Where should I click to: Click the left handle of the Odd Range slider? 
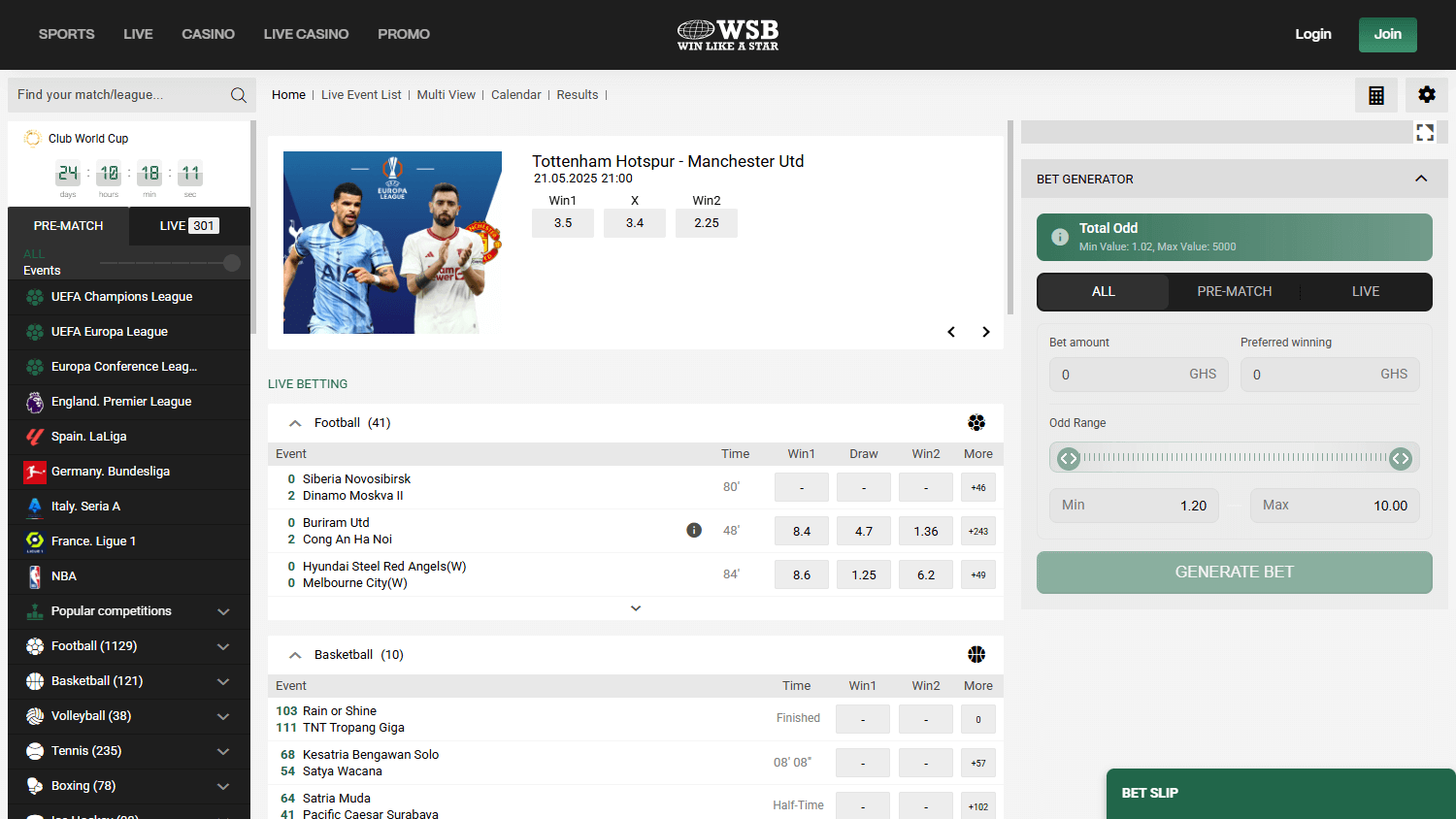pyautogui.click(x=1068, y=458)
